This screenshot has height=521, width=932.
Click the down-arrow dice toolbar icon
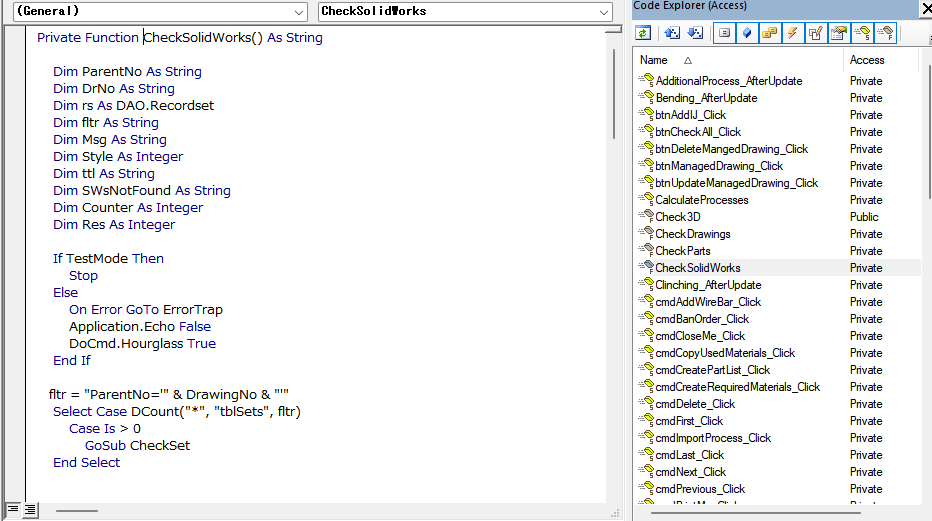695,33
